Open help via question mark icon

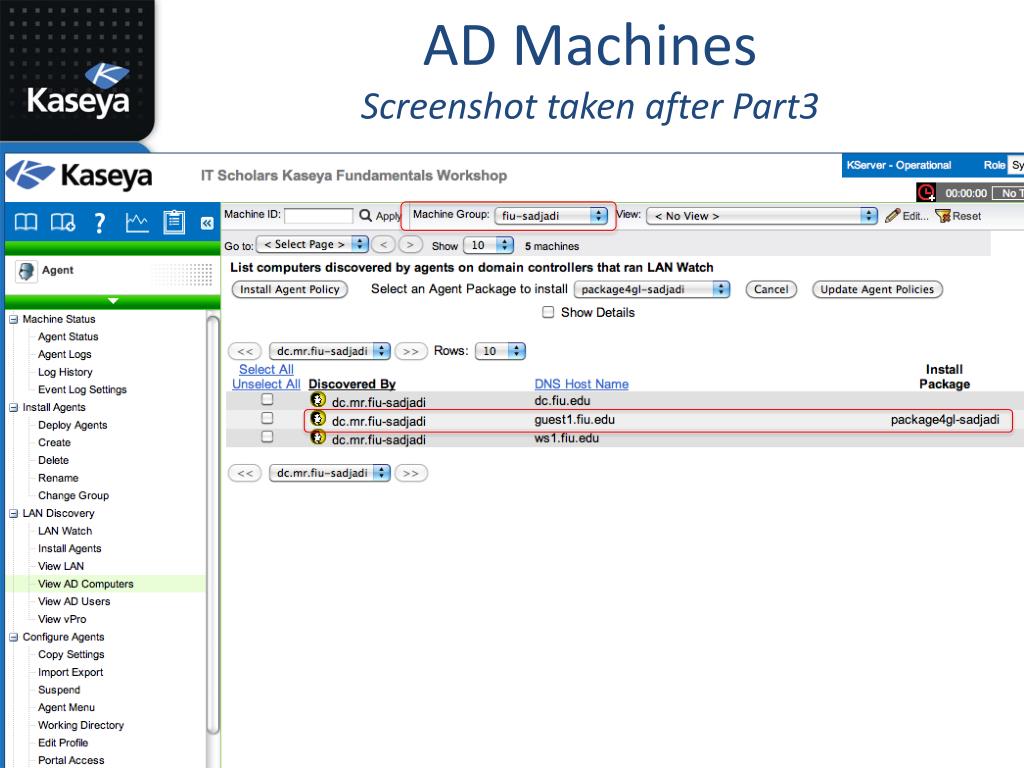[99, 223]
